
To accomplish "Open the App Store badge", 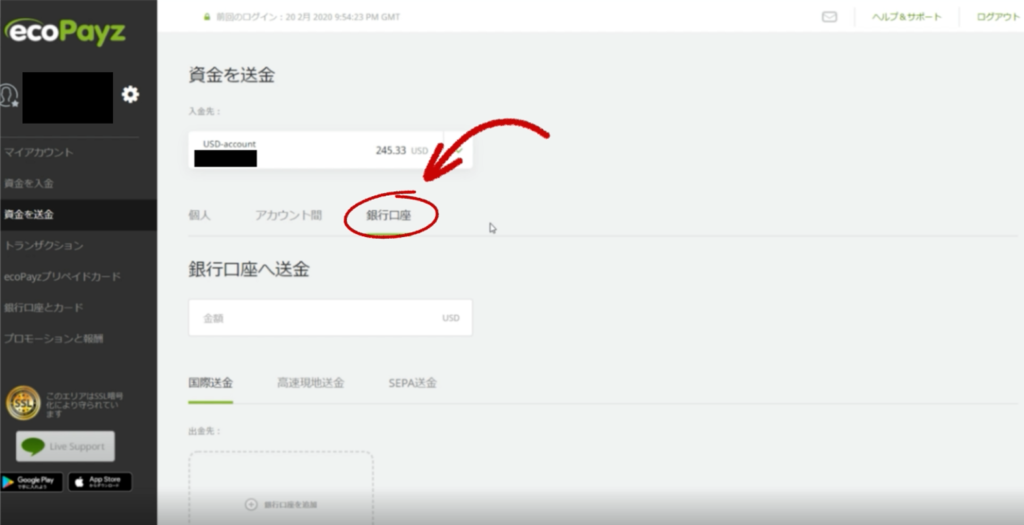I will click(x=99, y=482).
